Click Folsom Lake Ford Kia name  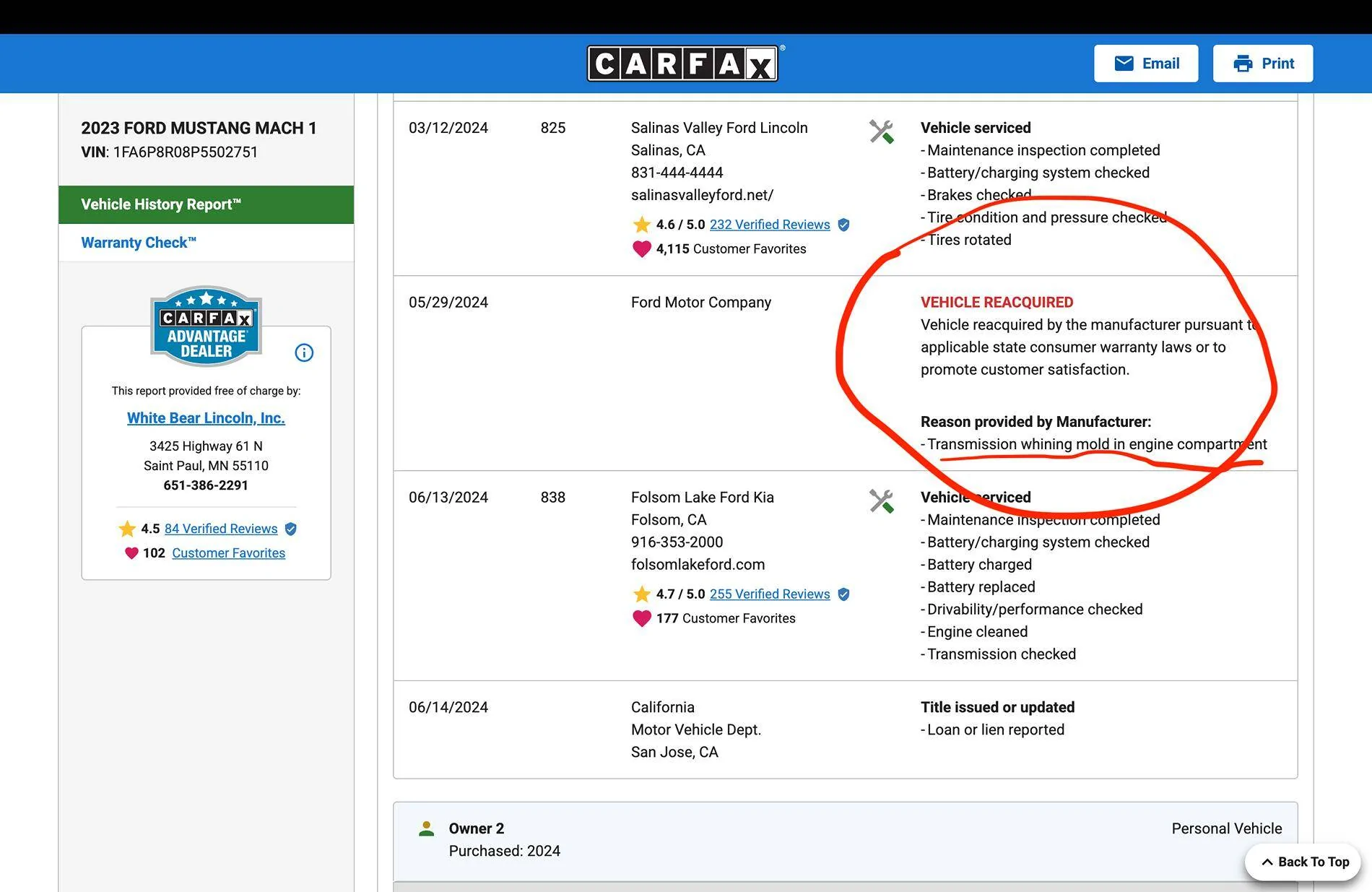click(x=703, y=498)
